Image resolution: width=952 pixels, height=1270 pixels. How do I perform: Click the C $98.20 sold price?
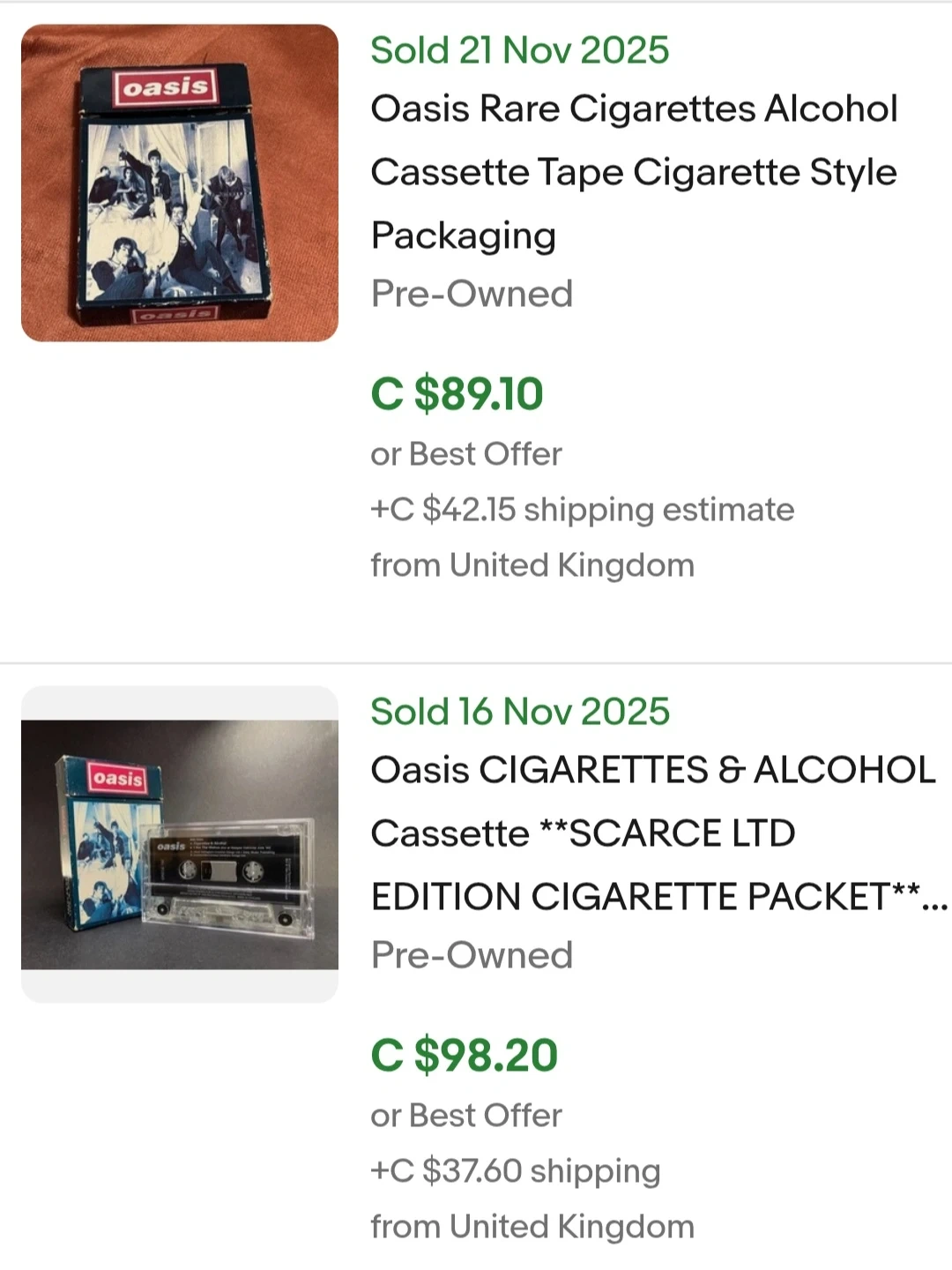[x=464, y=1055]
